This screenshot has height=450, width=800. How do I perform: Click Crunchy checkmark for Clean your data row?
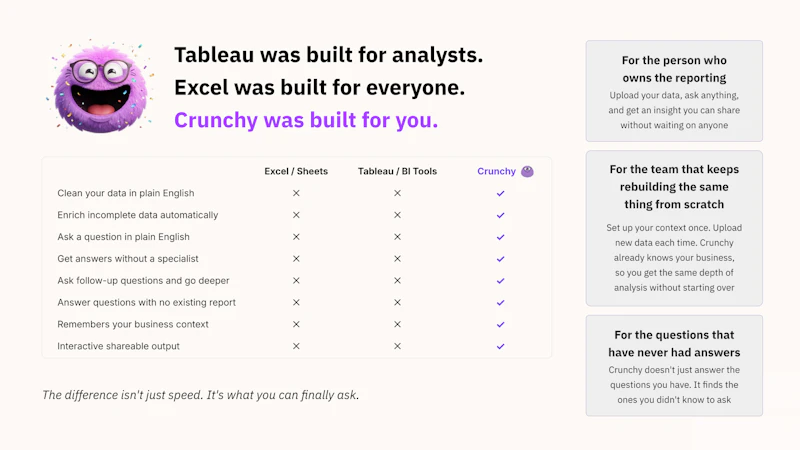[501, 193]
